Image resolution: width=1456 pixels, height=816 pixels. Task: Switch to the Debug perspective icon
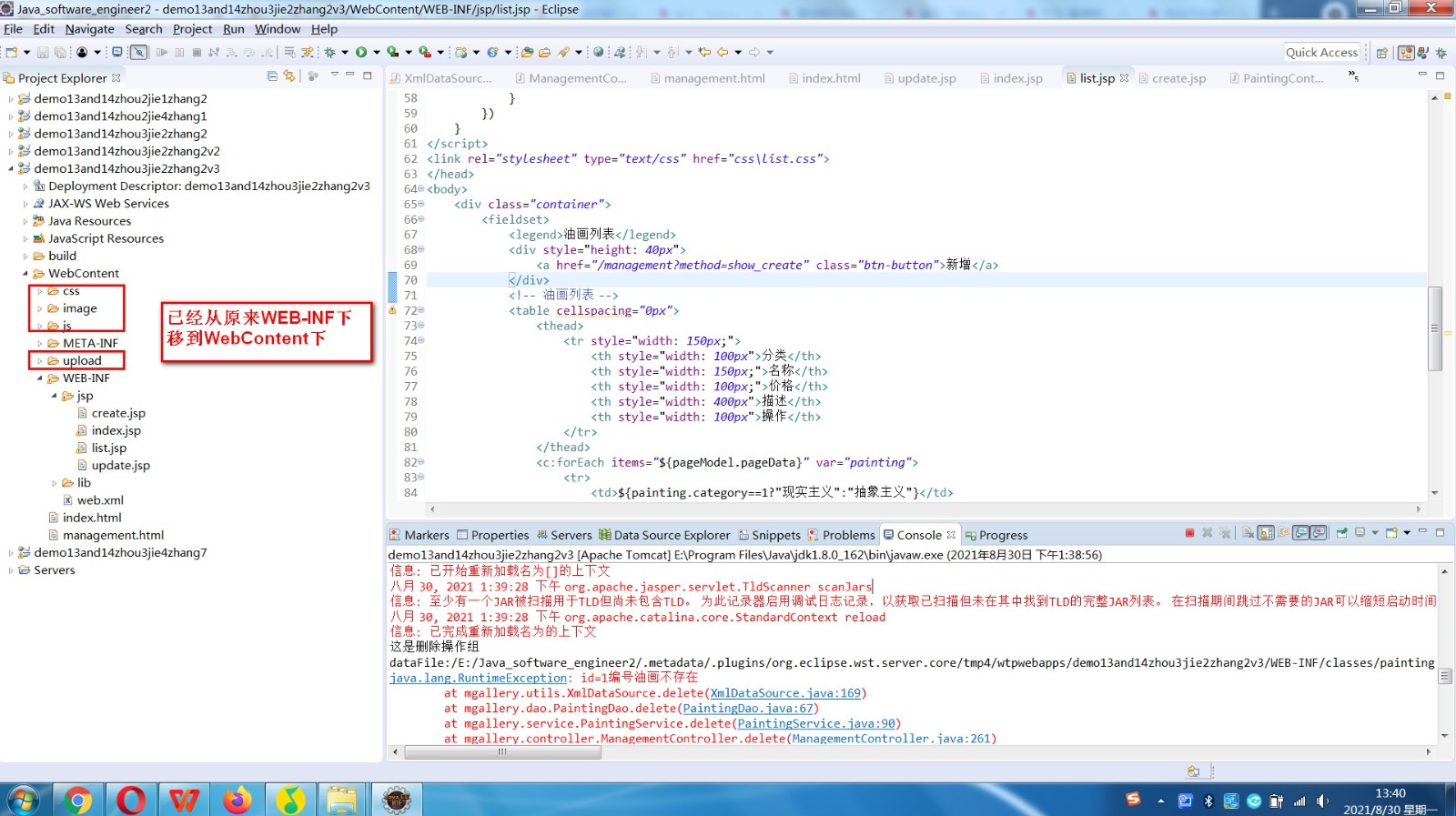coord(1441,53)
